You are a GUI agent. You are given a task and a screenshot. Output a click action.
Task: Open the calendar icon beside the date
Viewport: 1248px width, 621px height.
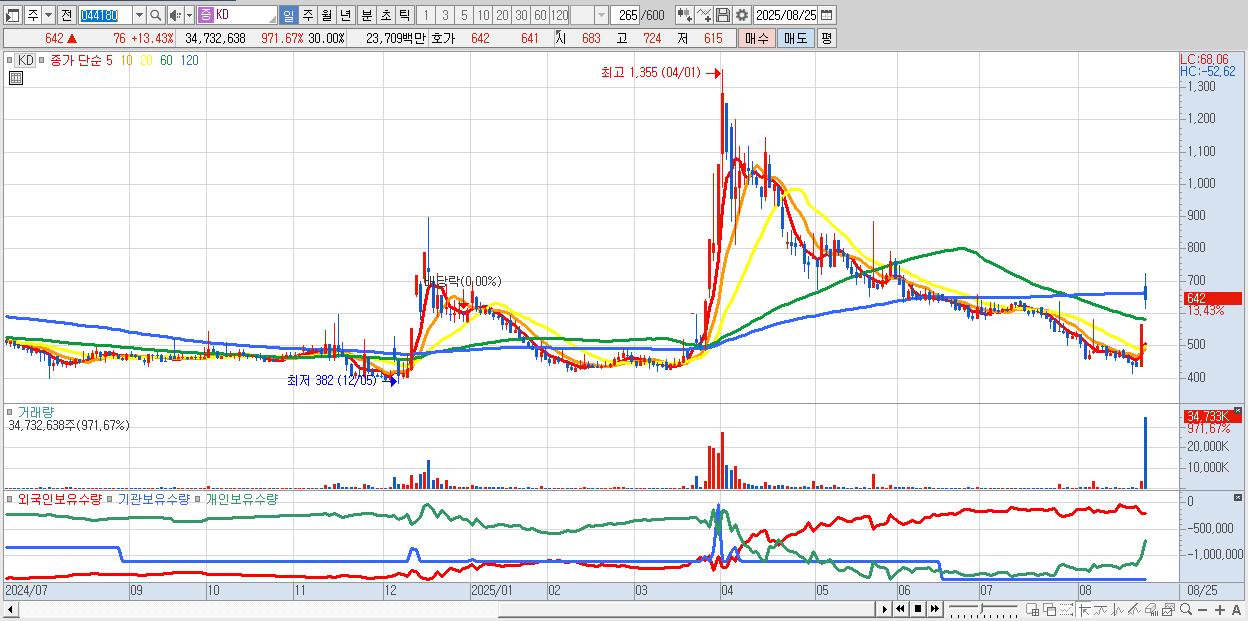(826, 15)
